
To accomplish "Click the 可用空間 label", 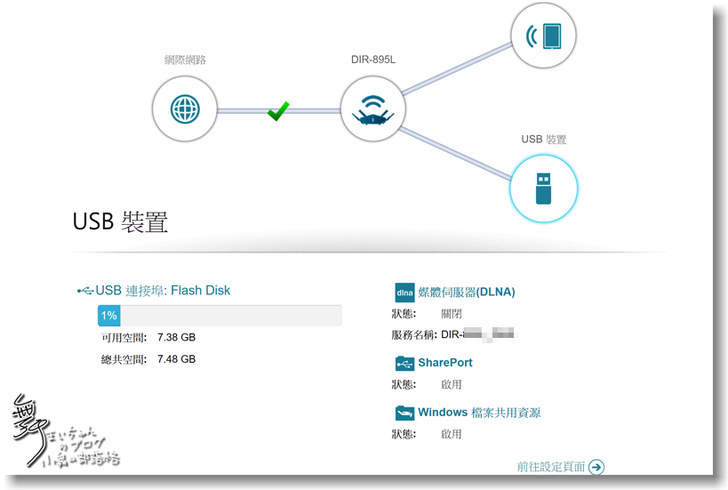I will (x=124, y=338).
